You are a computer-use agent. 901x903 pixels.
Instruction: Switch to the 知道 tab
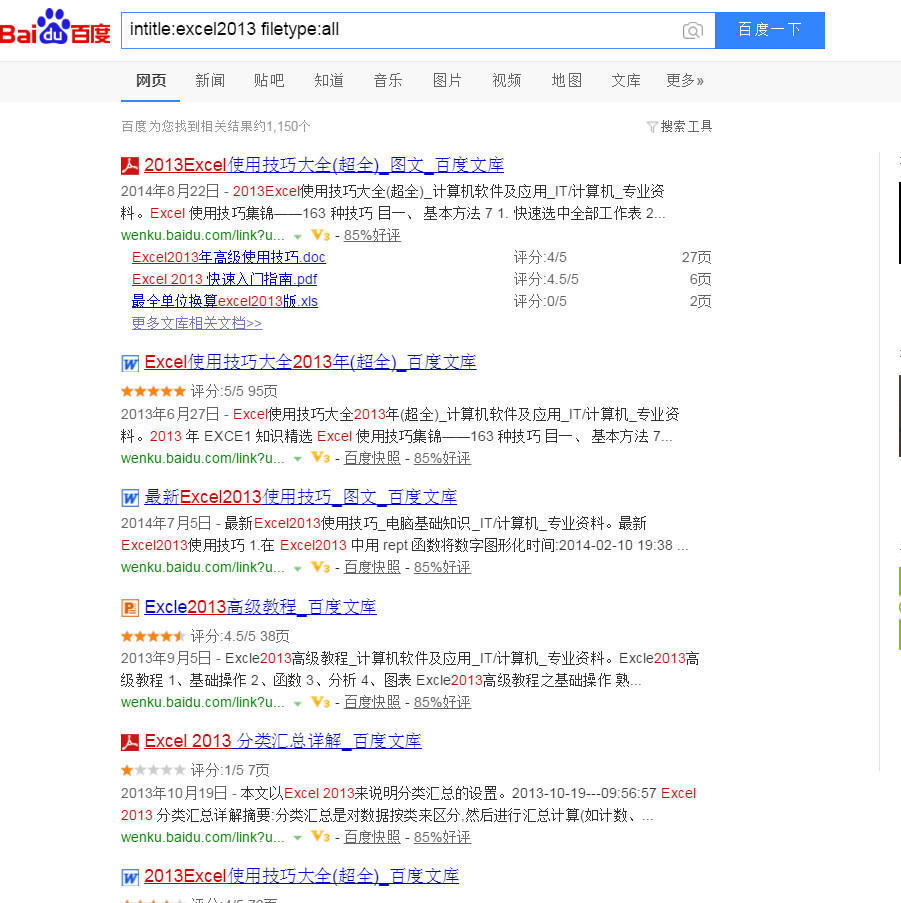click(329, 81)
